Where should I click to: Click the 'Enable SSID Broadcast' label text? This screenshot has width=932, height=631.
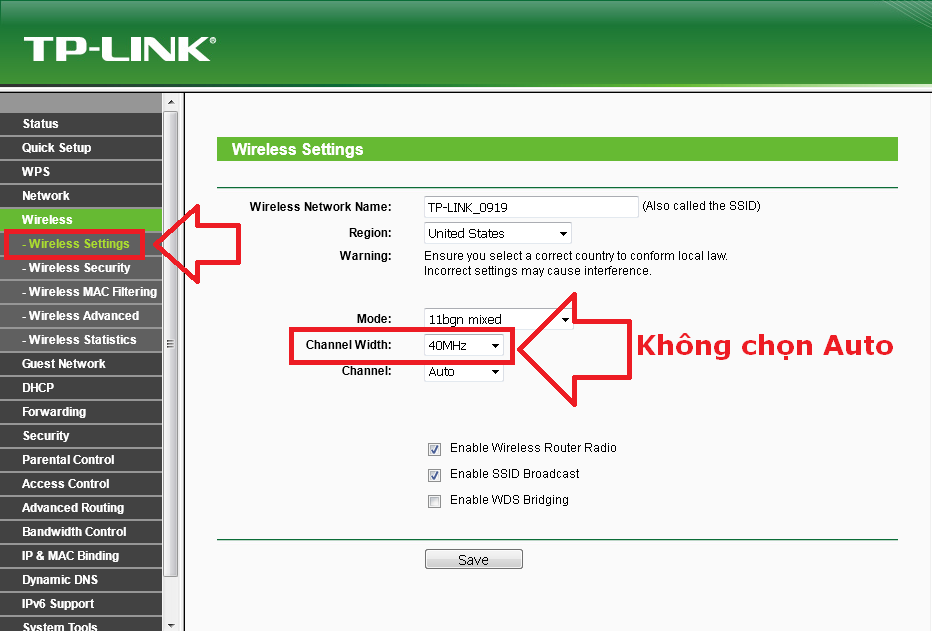coord(515,474)
